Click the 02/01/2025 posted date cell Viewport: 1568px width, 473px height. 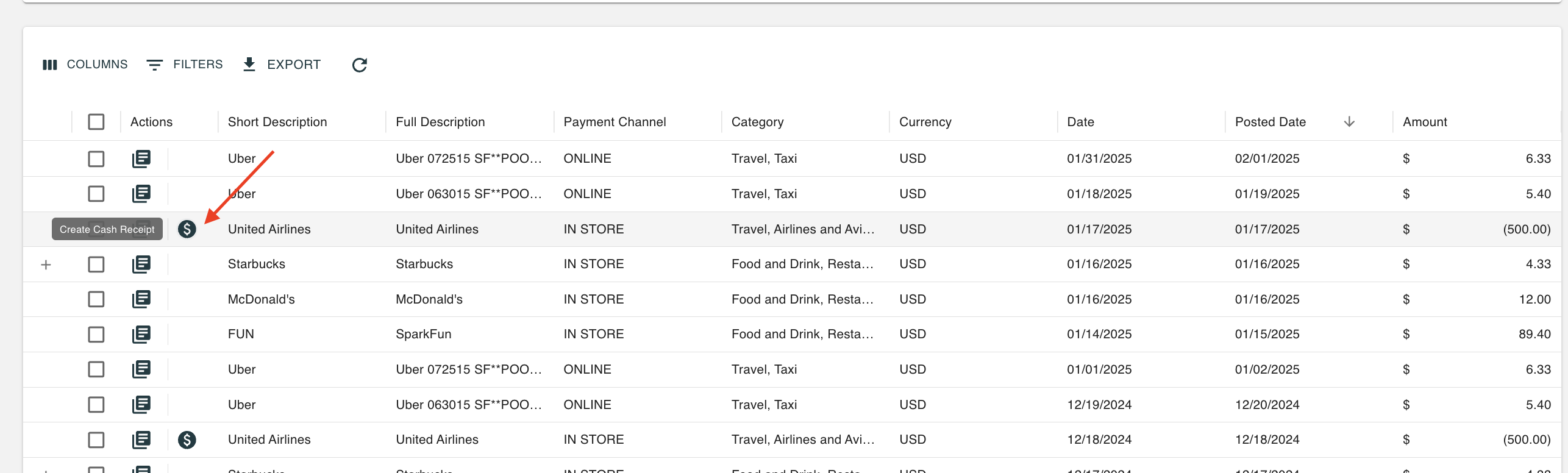pos(1267,158)
